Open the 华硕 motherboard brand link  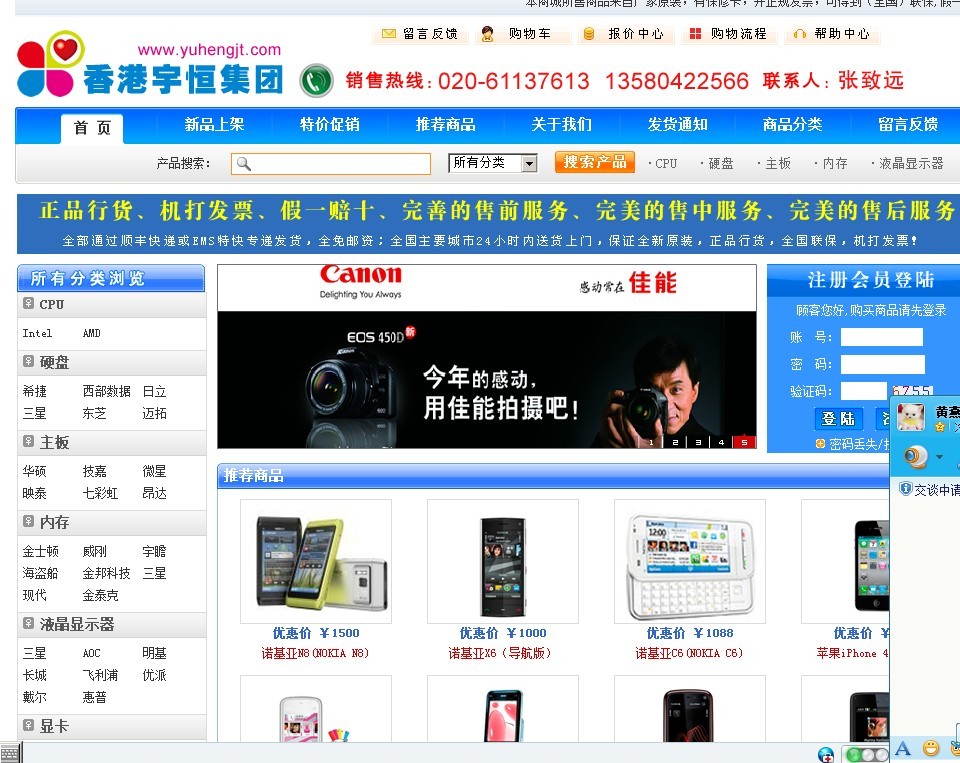(x=34, y=471)
